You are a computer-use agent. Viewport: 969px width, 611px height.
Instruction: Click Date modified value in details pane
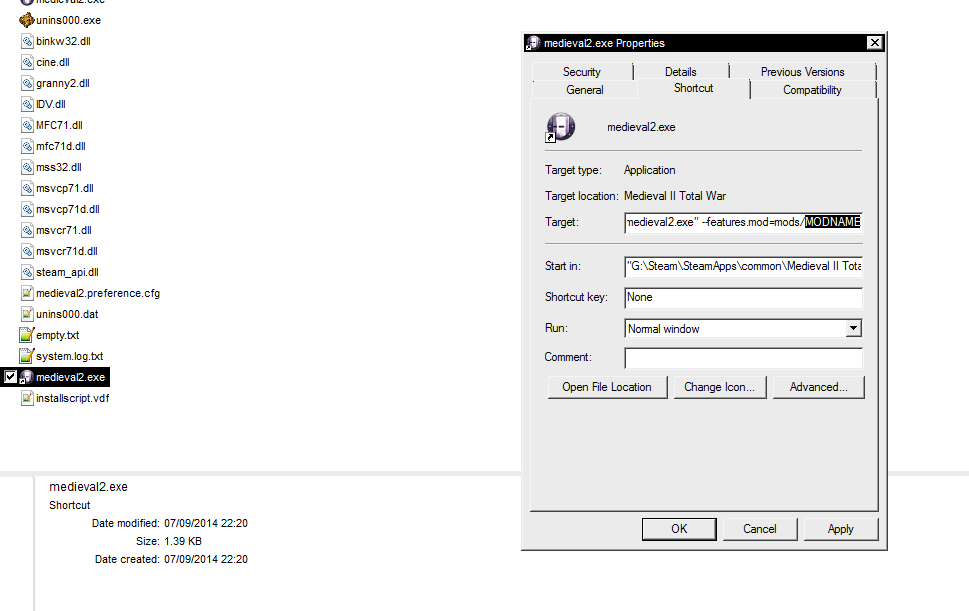206,523
